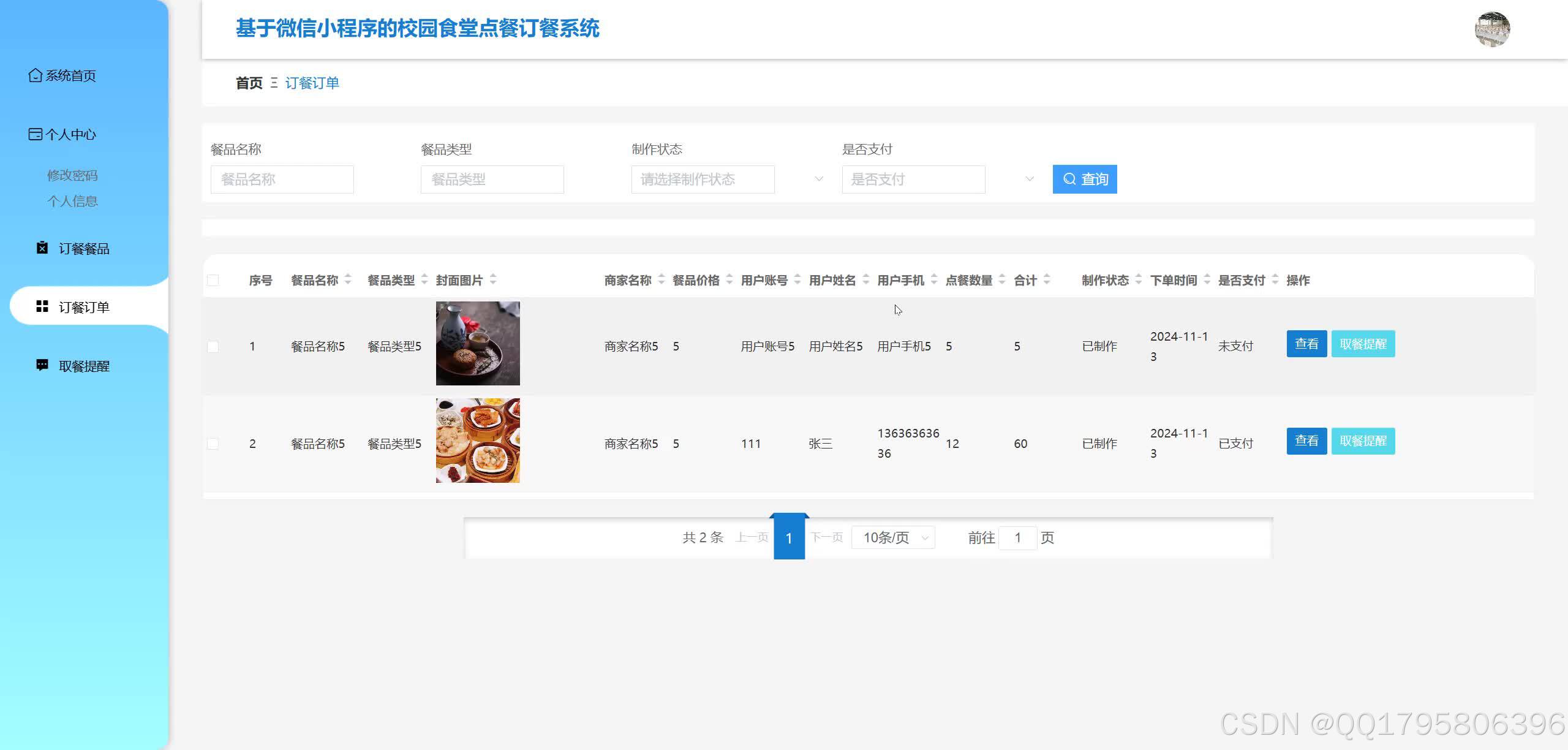Sort by the 餐品价格 column arrows
Viewport: 1568px width, 750px height.
(x=729, y=280)
